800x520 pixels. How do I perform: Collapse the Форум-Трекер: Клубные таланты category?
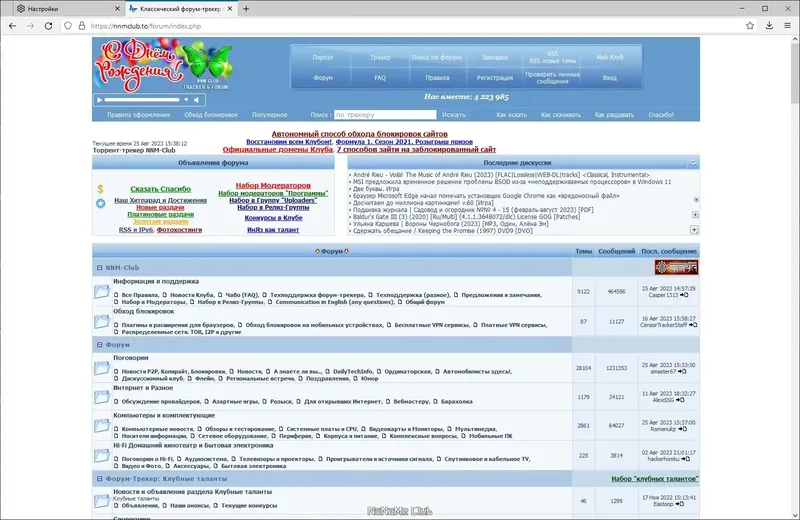(99, 479)
